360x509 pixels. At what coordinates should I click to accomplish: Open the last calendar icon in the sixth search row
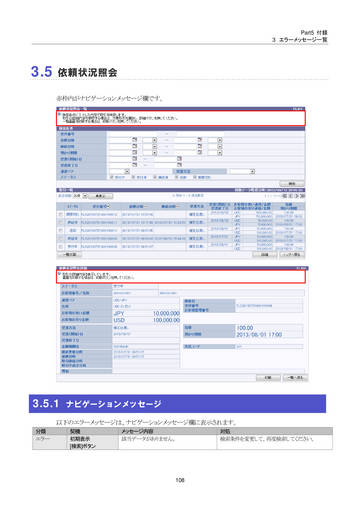point(179,165)
